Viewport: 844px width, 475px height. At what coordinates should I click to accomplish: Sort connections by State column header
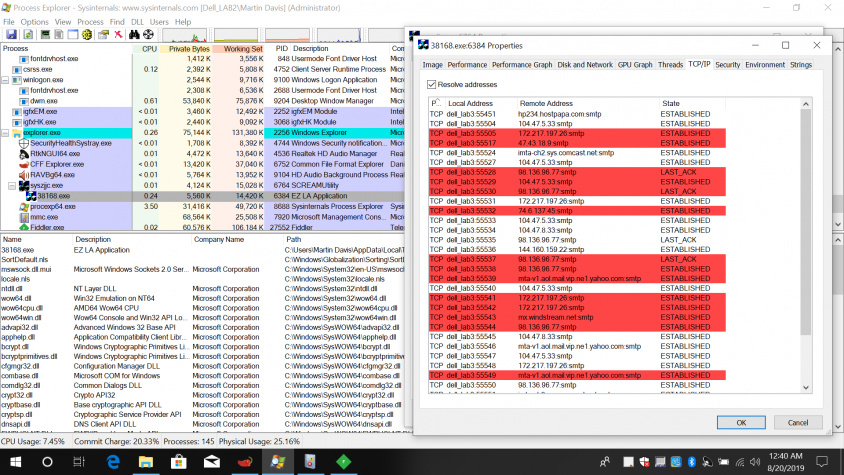(692, 103)
